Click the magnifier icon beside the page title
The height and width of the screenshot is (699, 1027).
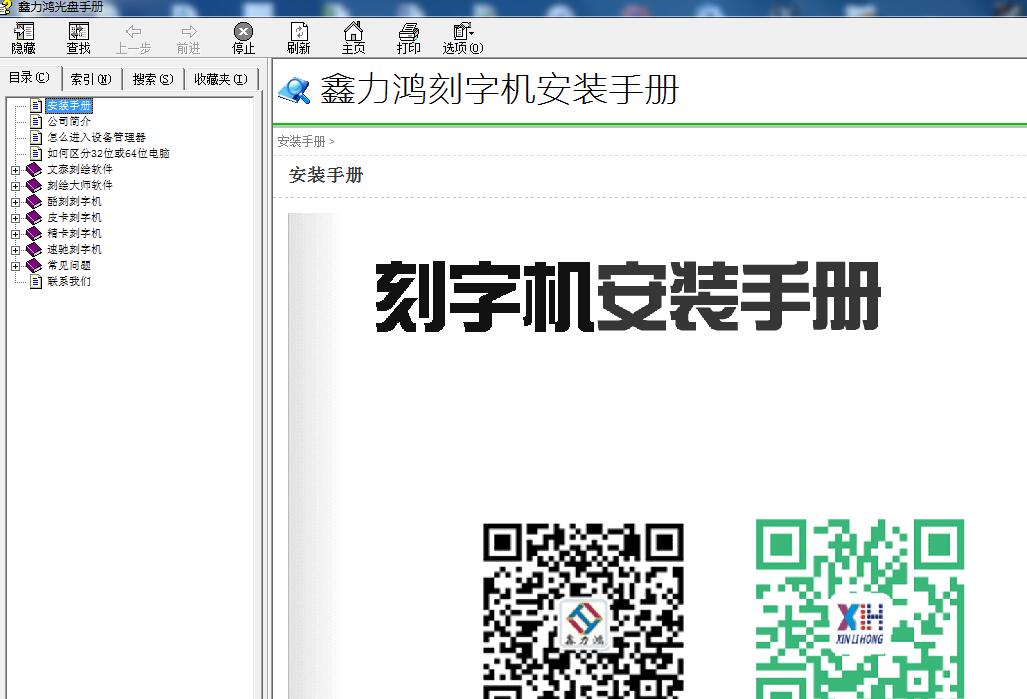pyautogui.click(x=295, y=91)
